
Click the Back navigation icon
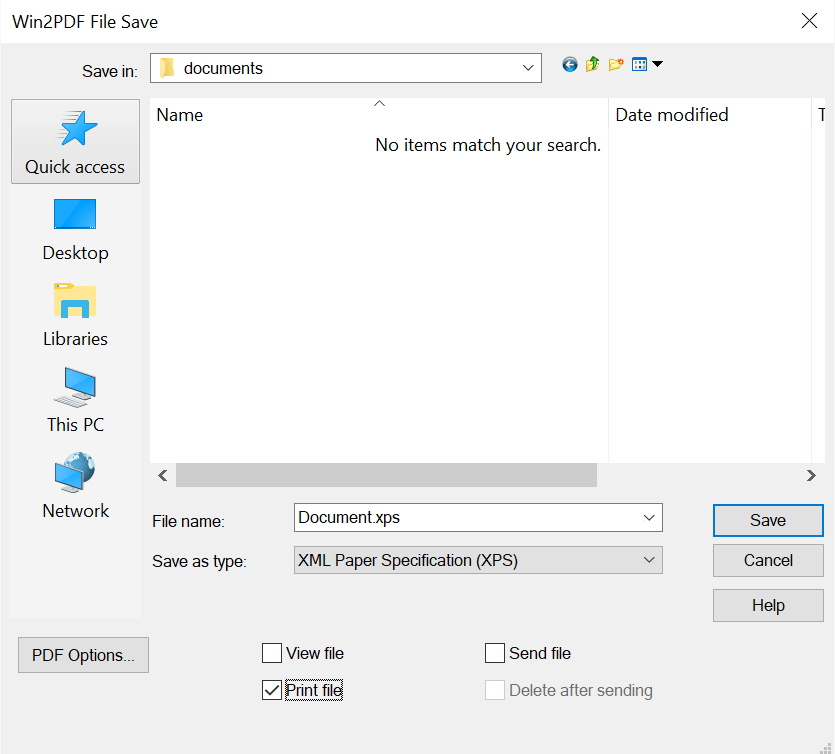(x=569, y=64)
